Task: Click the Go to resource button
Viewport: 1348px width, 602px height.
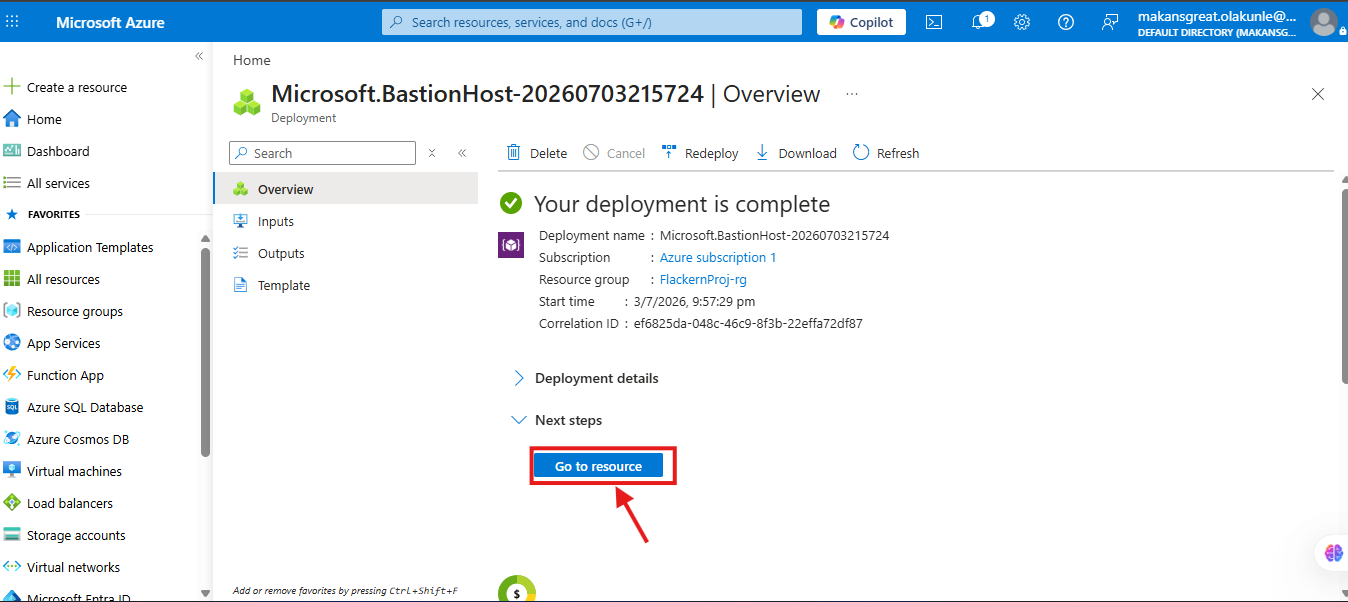Action: coord(598,466)
